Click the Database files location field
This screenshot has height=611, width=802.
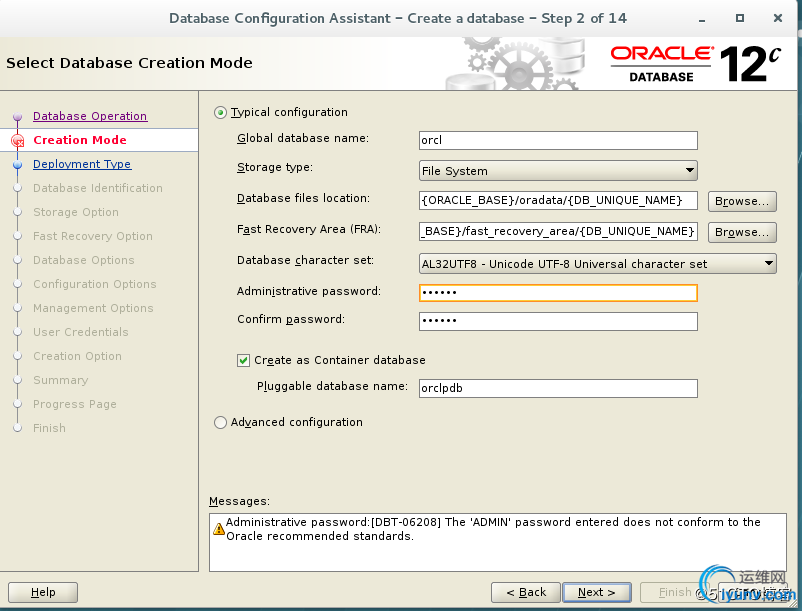558,200
